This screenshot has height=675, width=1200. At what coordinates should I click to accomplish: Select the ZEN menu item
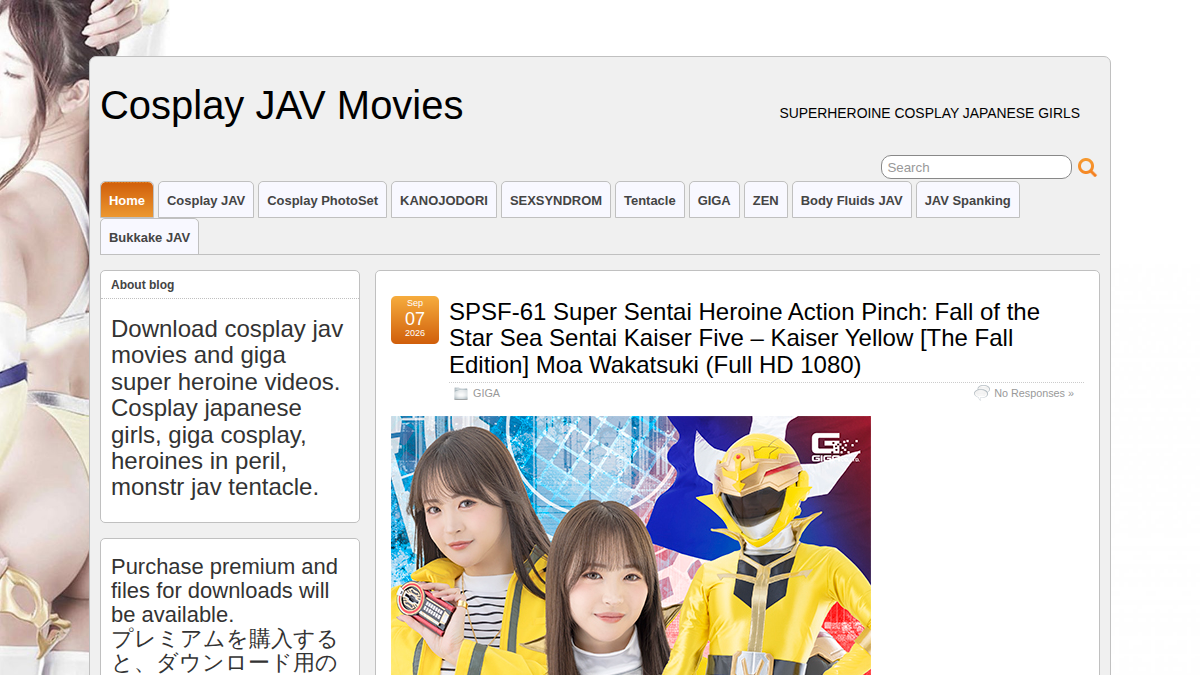coord(766,200)
